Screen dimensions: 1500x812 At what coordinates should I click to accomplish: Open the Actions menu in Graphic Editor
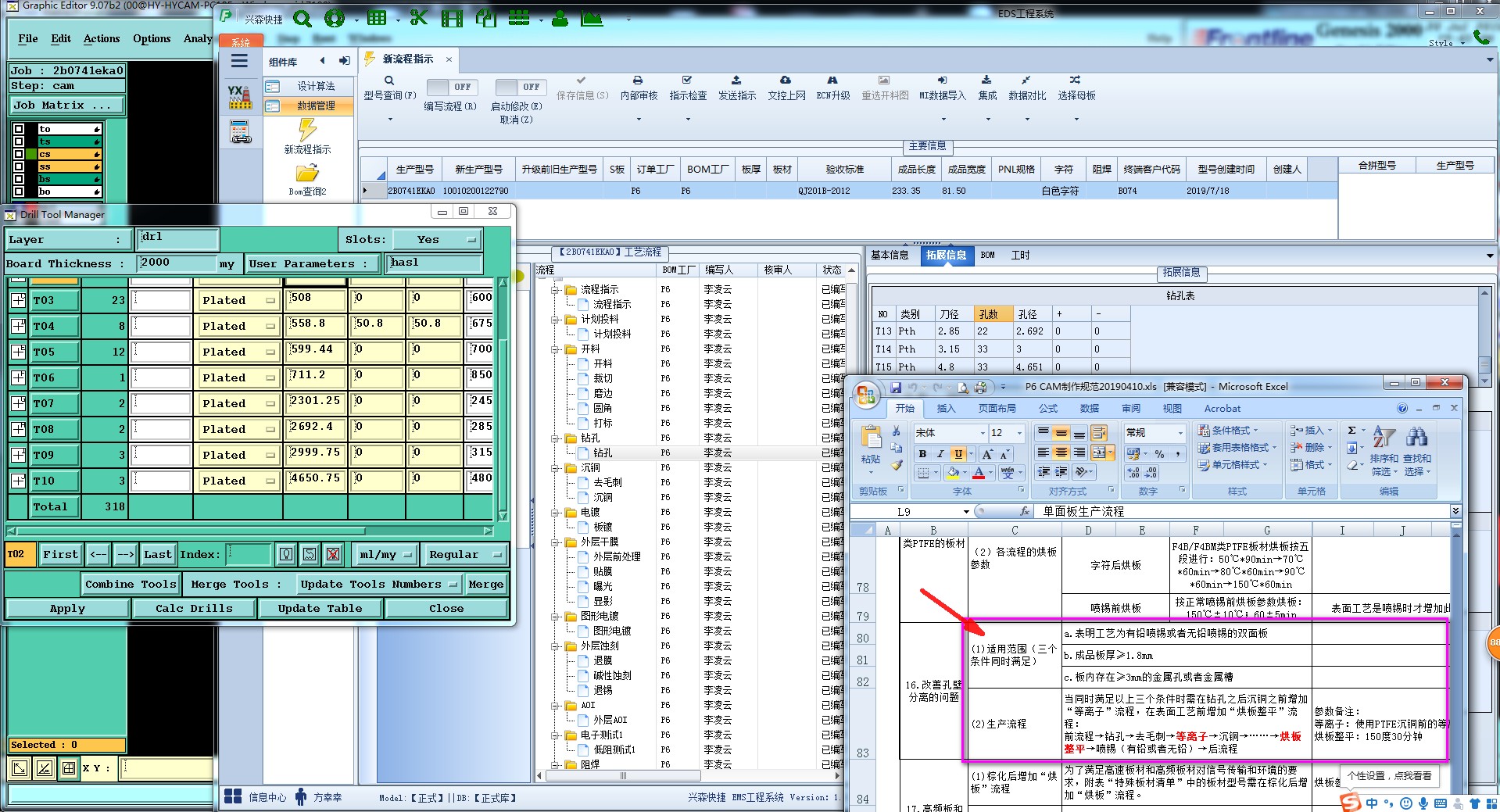point(102,38)
